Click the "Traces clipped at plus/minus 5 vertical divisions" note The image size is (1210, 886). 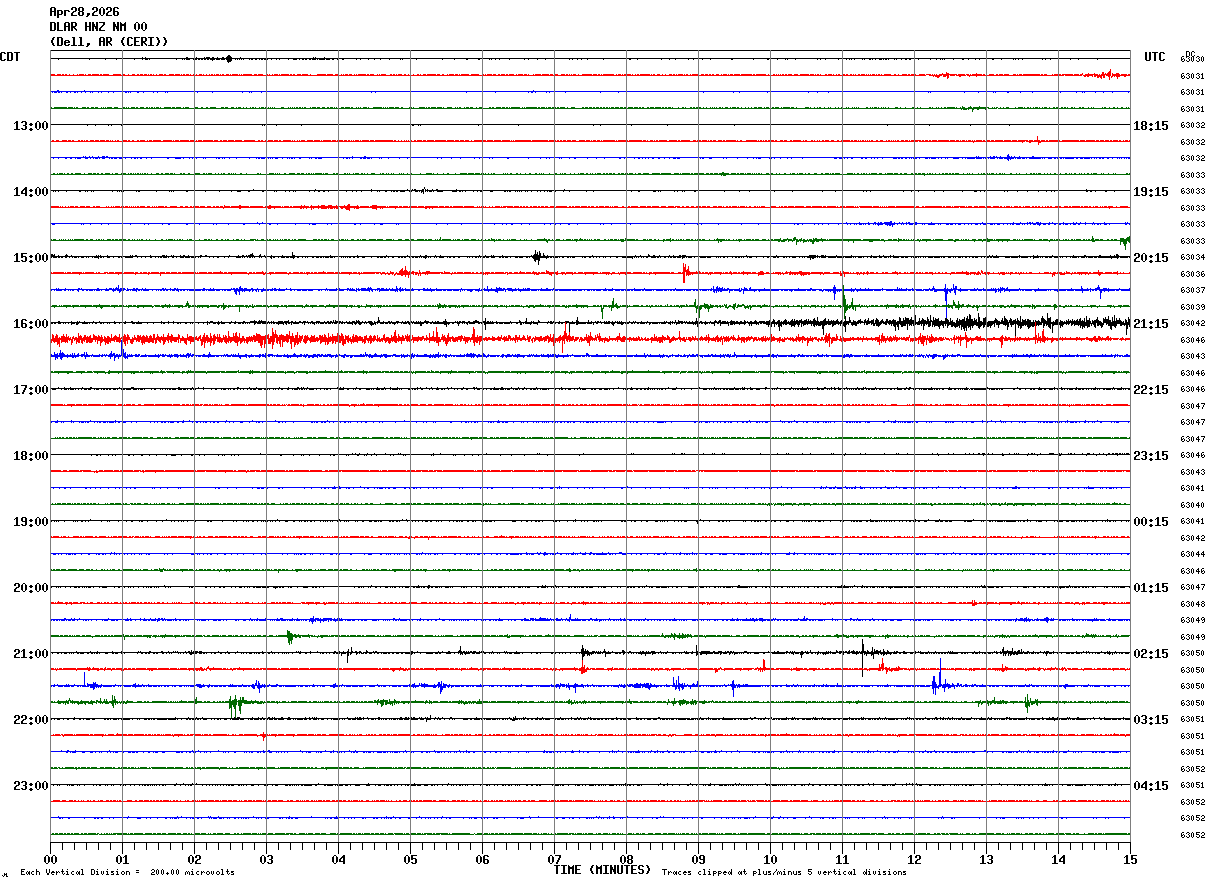(x=784, y=873)
